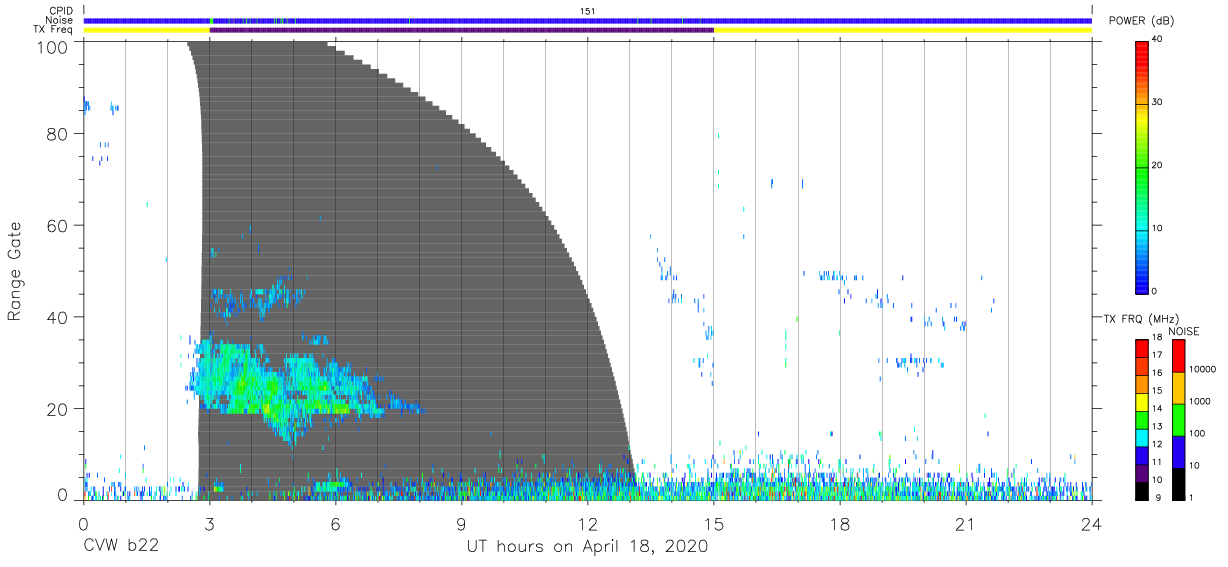1228x567 pixels.
Task: Click the 'UT hours on April 18, 2020' axis title
Action: point(587,547)
